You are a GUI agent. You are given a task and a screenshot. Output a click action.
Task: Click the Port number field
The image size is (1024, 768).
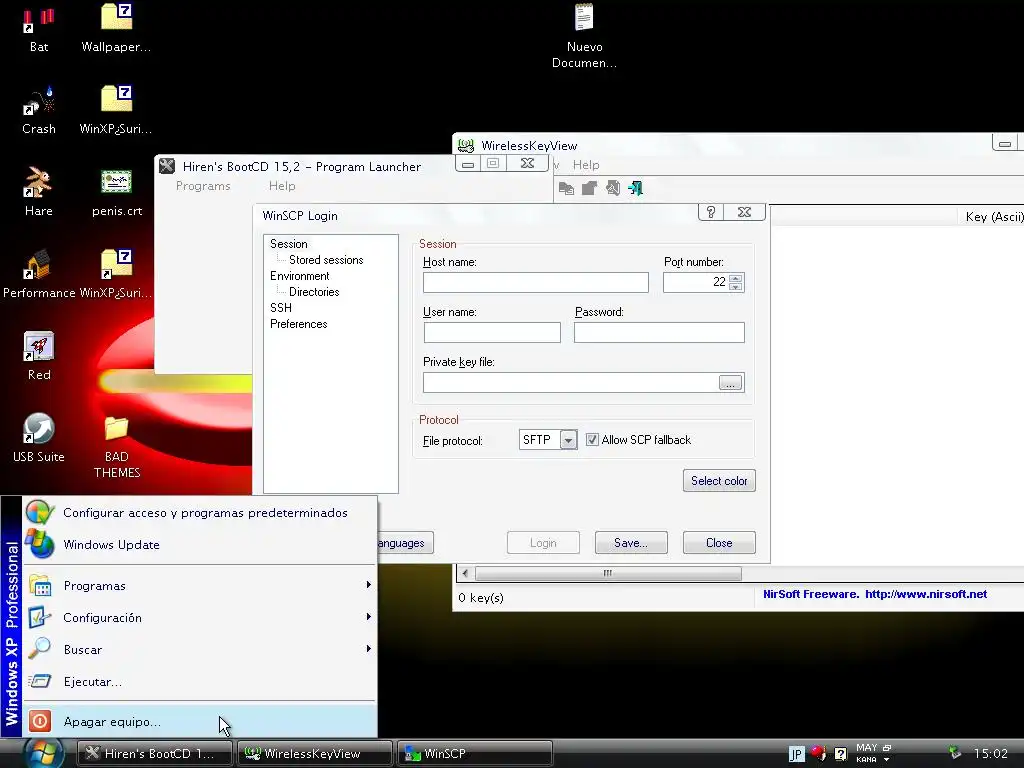[x=696, y=282]
